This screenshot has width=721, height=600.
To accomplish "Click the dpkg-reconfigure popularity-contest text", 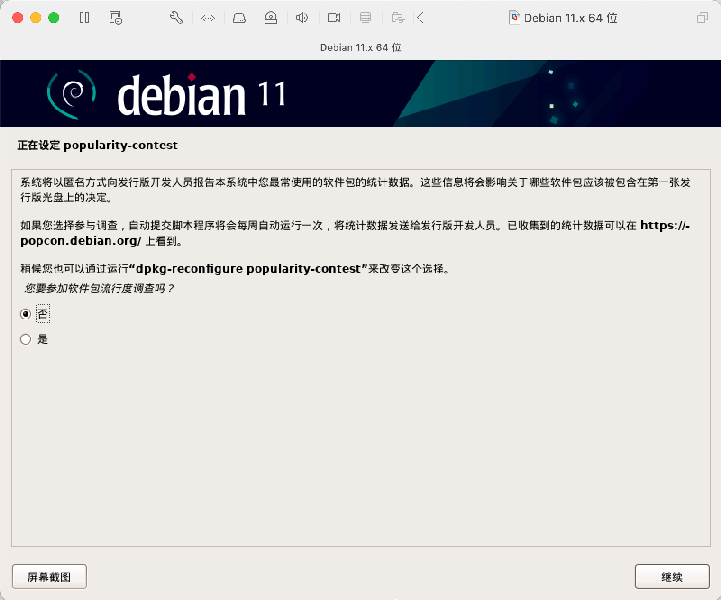I will point(248,269).
